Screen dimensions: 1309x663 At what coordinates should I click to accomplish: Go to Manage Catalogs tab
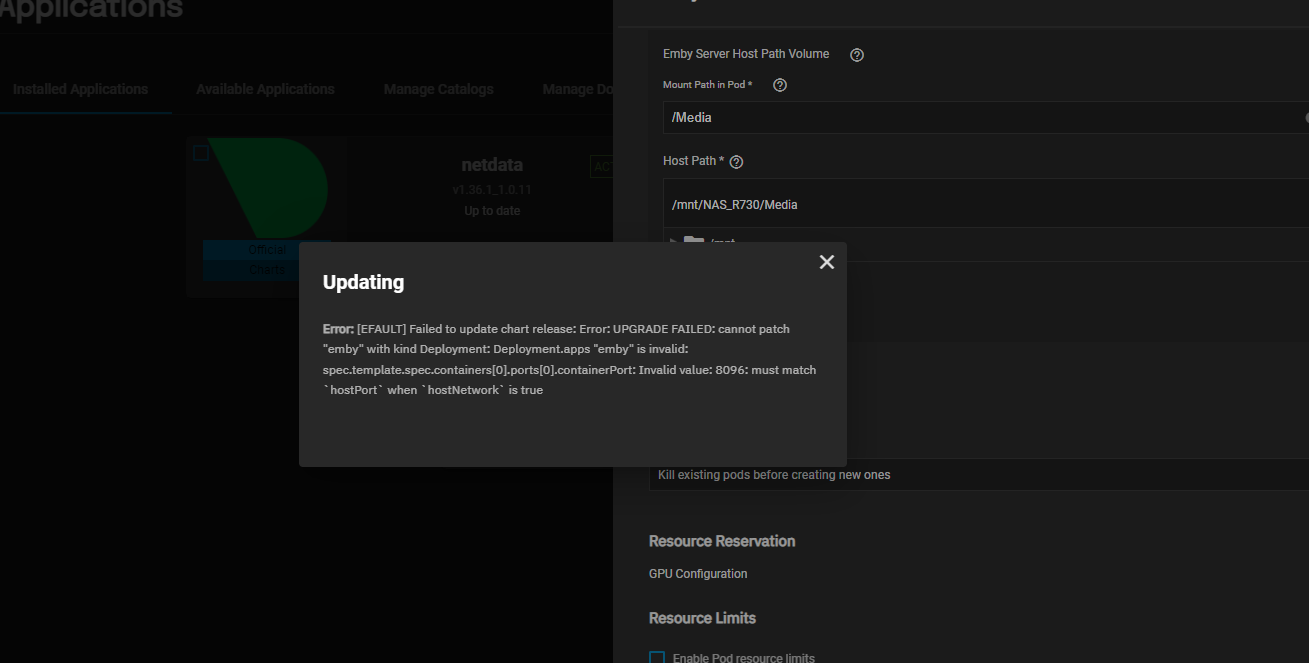click(x=438, y=90)
